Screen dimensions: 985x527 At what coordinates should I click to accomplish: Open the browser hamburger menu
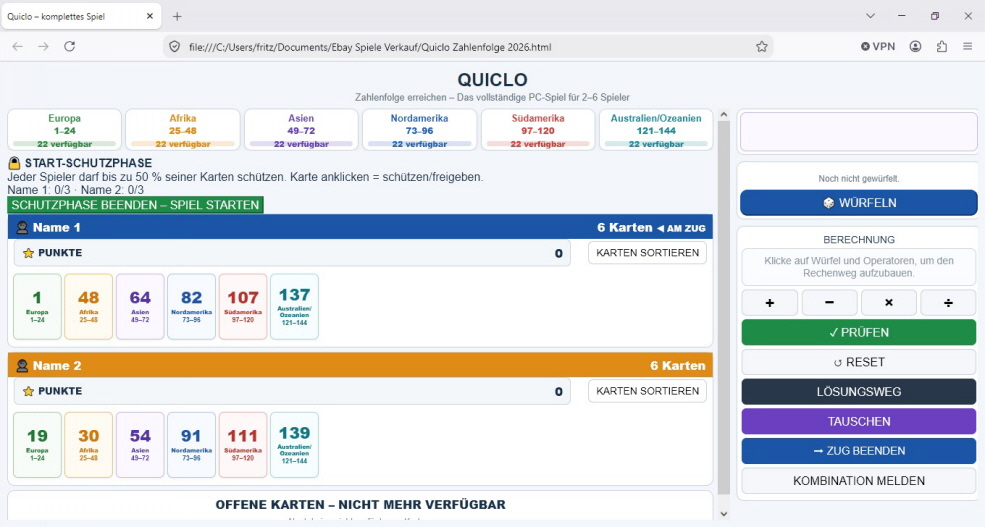coord(967,46)
